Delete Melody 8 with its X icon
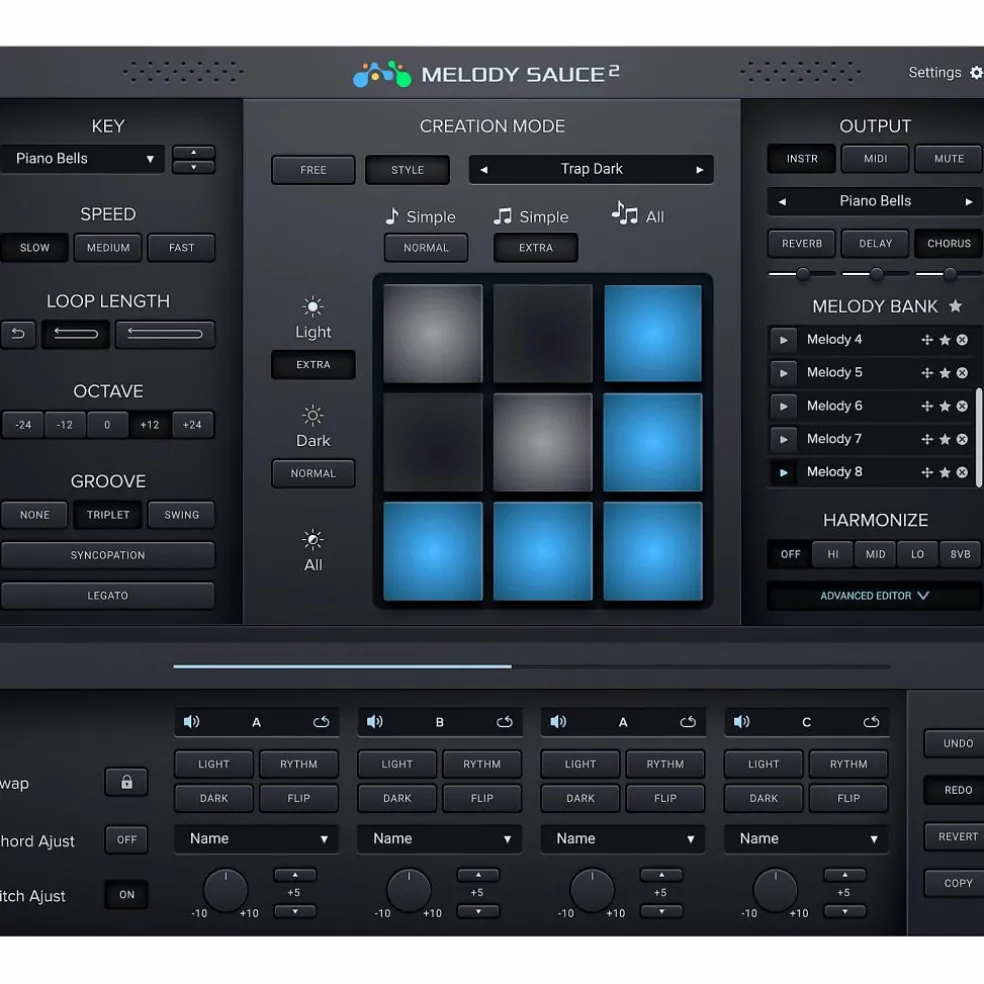The image size is (984, 984). point(962,472)
